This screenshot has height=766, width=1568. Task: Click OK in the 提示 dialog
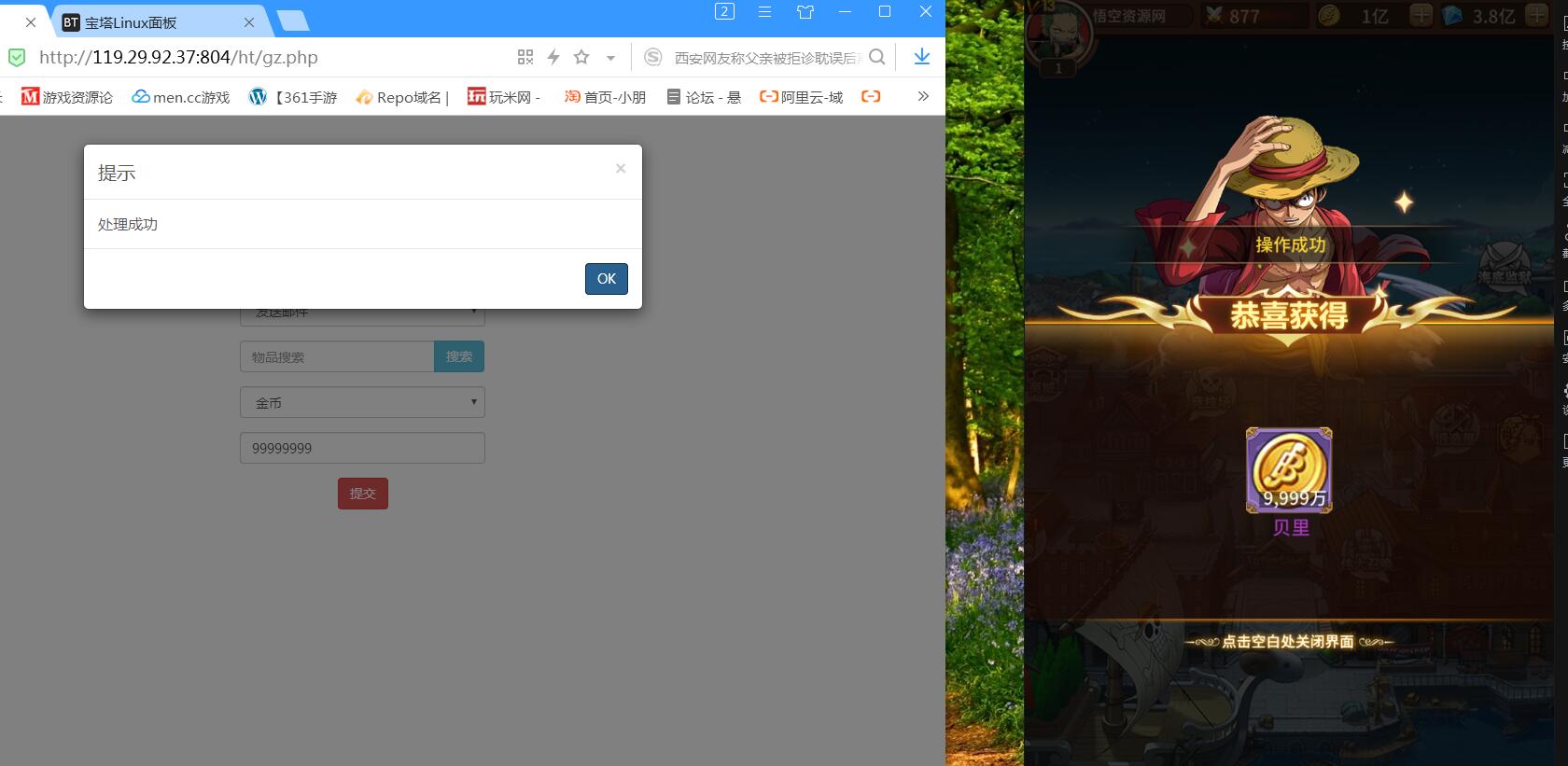[606, 279]
